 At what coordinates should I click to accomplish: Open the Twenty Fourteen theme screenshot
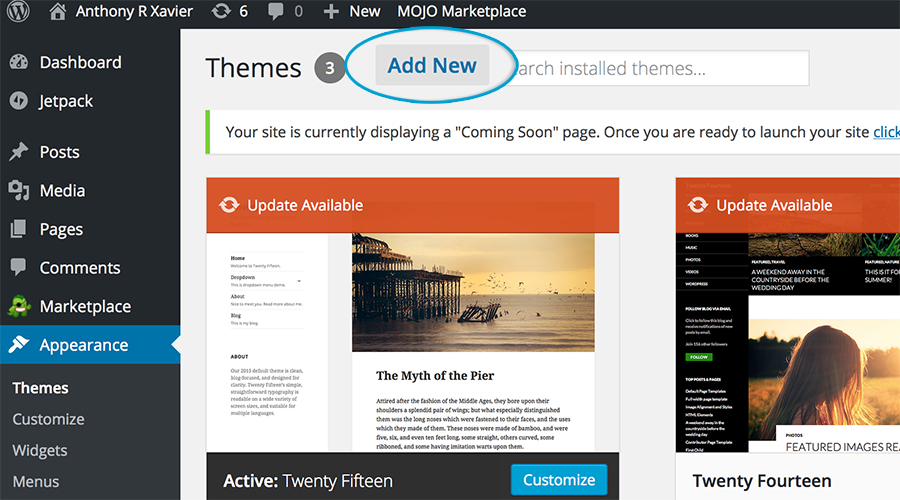click(788, 342)
